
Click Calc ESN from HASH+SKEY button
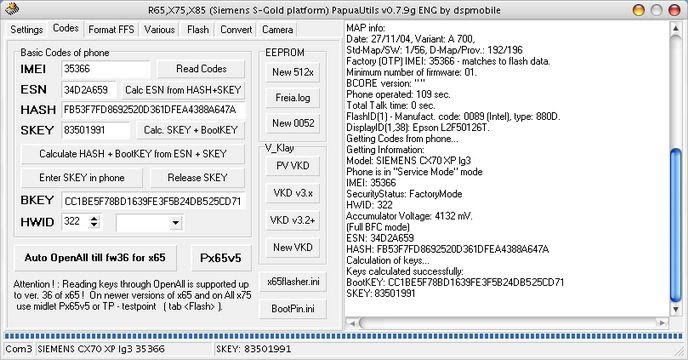tap(183, 90)
